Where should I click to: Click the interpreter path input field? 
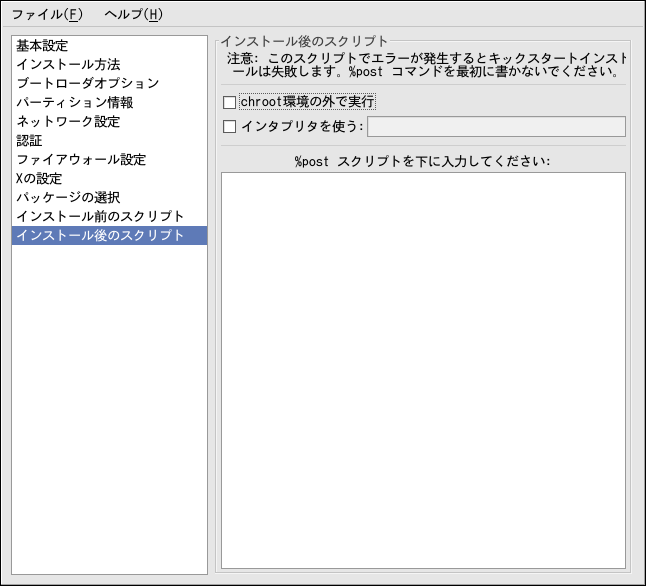pos(496,126)
